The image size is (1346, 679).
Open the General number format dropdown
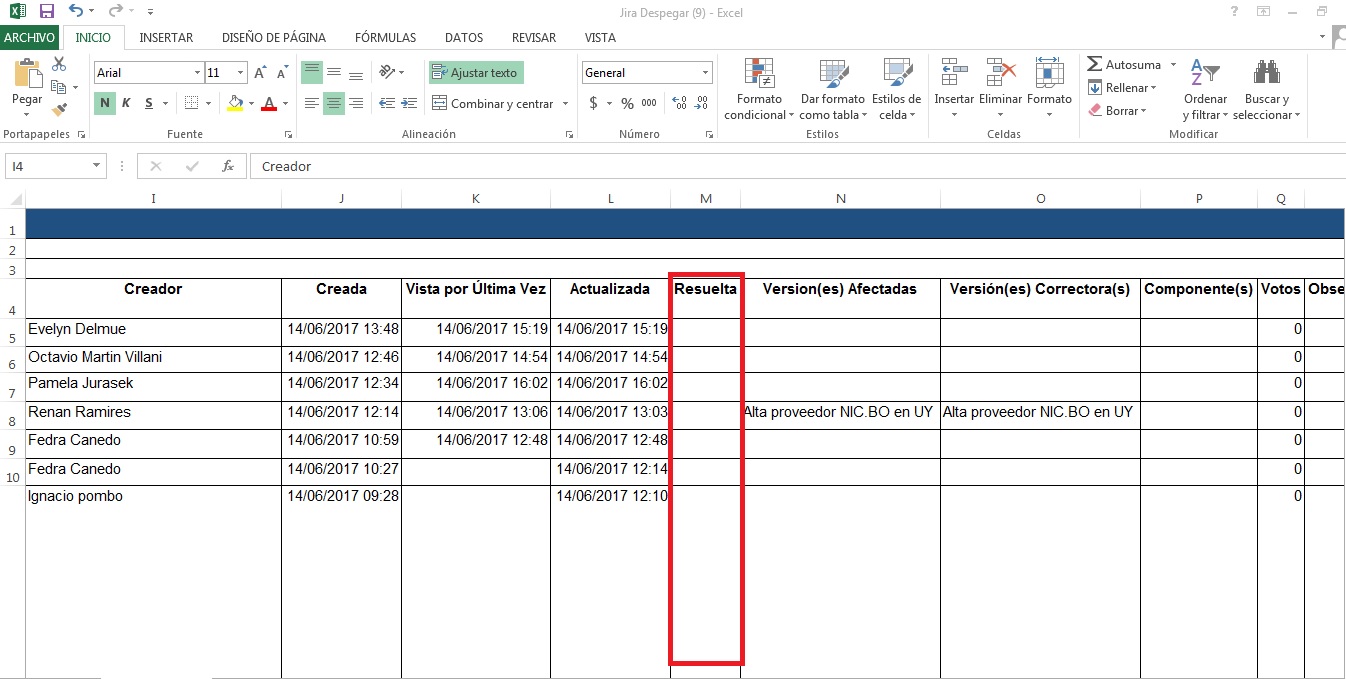coord(705,73)
